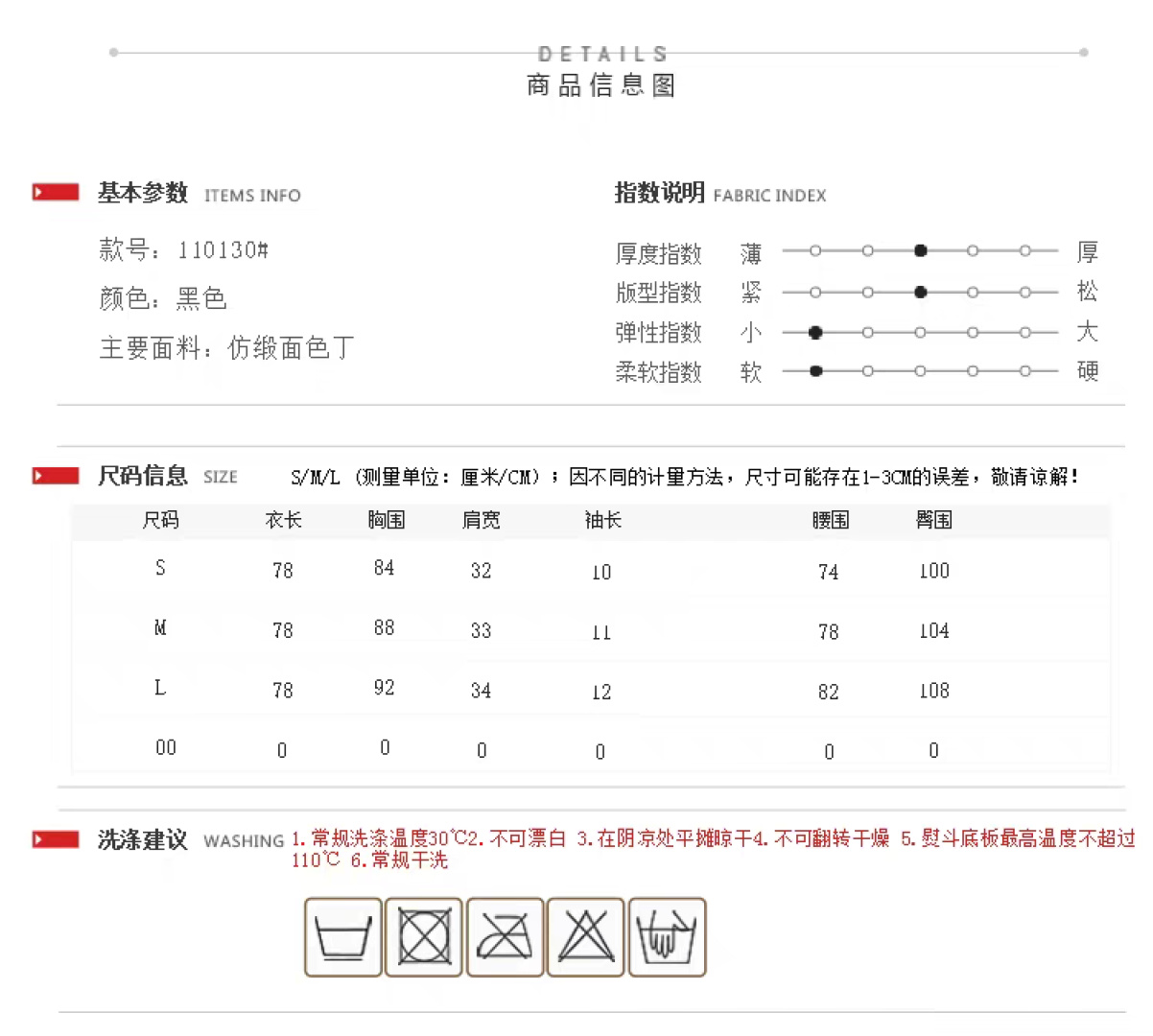Click the hand wash symbol
The width and height of the screenshot is (1153, 1036).
click(667, 937)
